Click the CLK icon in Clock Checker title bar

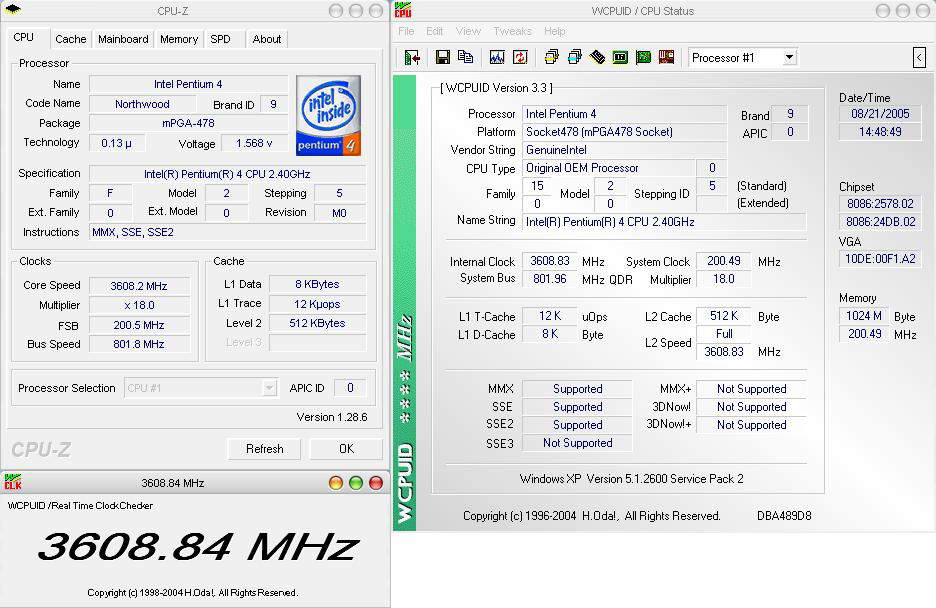13,482
